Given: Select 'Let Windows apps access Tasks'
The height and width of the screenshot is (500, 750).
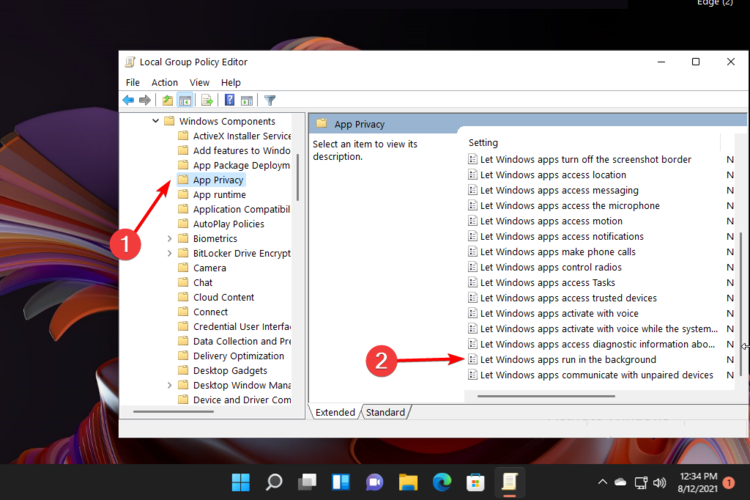Looking at the screenshot, I should point(548,282).
